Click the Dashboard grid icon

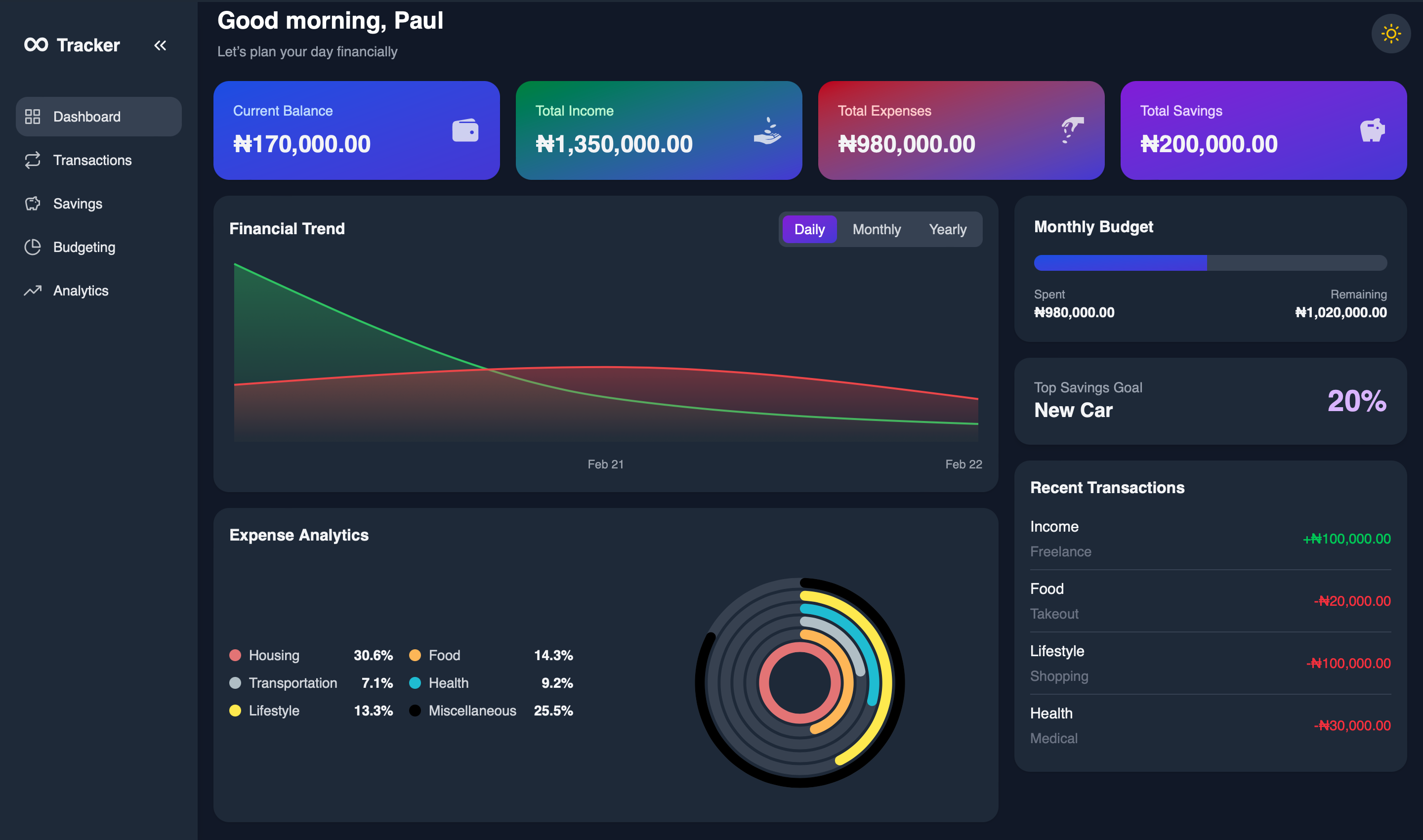(x=32, y=117)
